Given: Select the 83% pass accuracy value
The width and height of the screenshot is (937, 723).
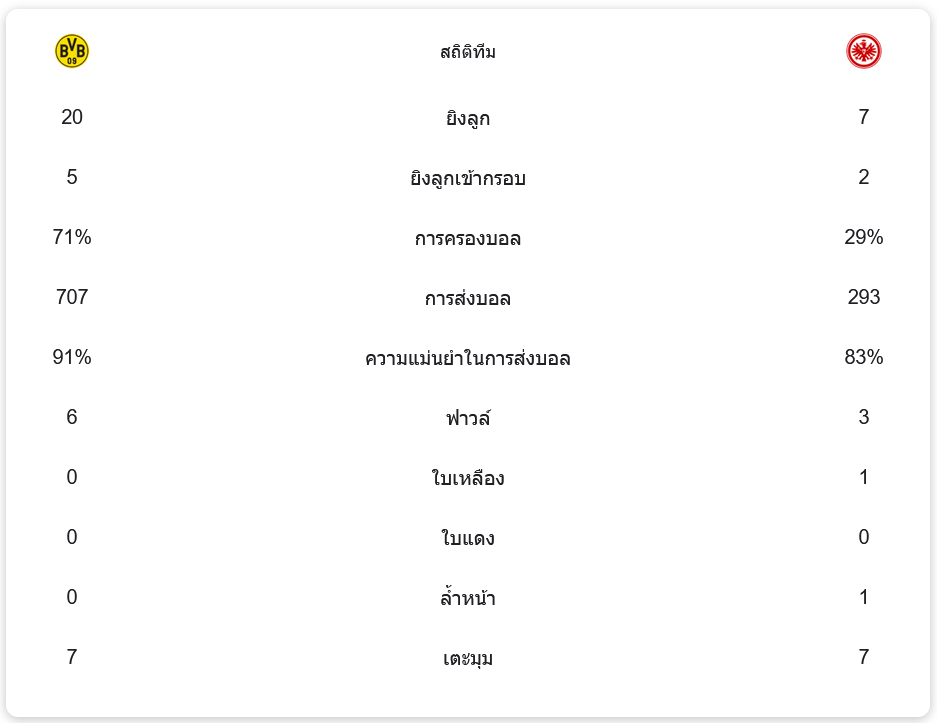Looking at the screenshot, I should click(863, 357).
